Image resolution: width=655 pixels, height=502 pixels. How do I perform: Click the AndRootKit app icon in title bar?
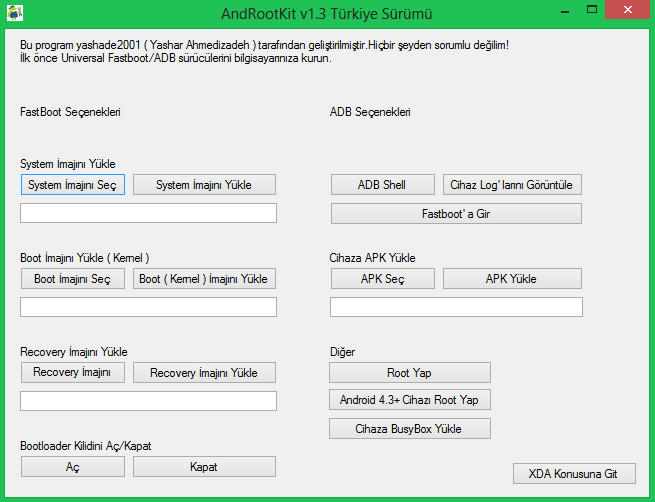point(15,13)
